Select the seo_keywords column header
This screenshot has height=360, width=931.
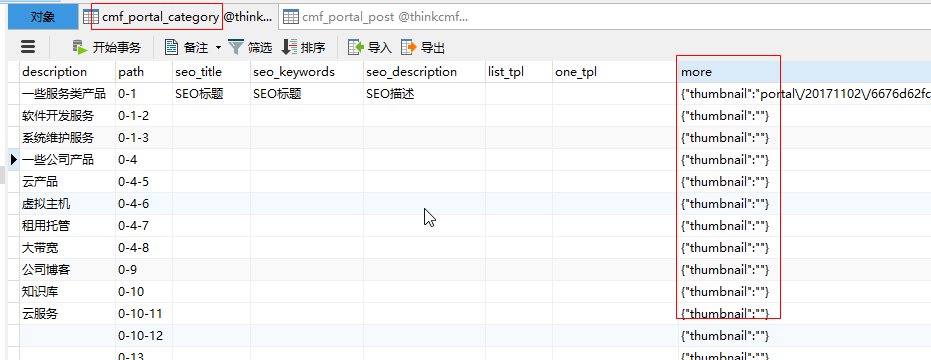(x=307, y=72)
